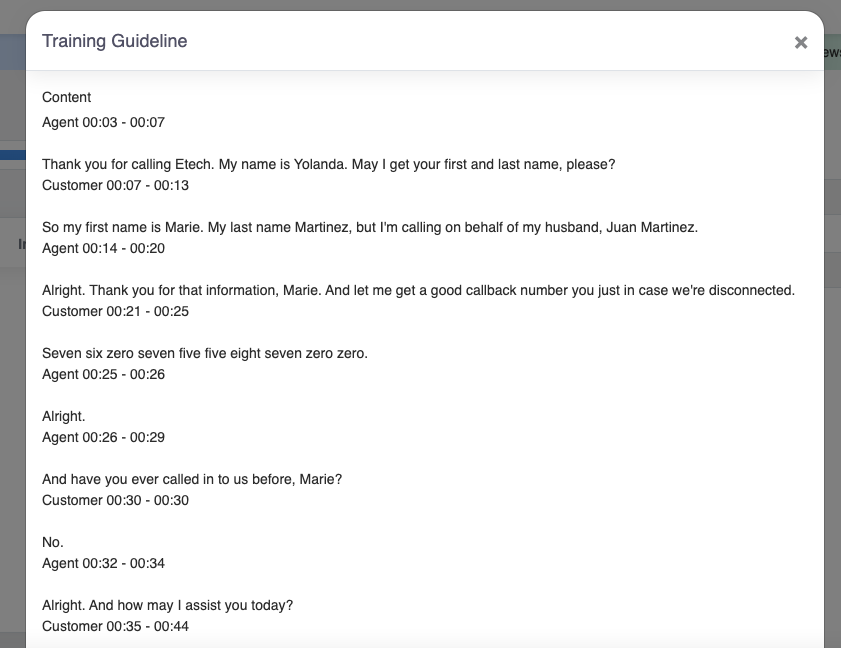Select the Agent 00:26 - 00:29 timestamp

[x=103, y=437]
